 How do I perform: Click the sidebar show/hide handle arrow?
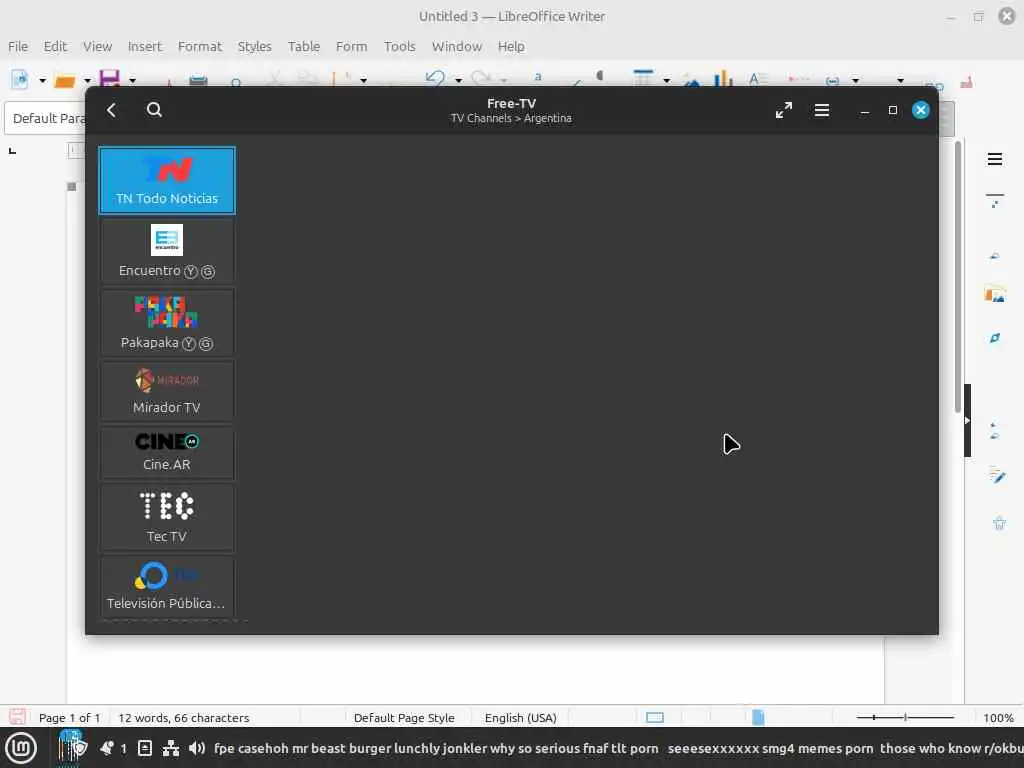[967, 421]
